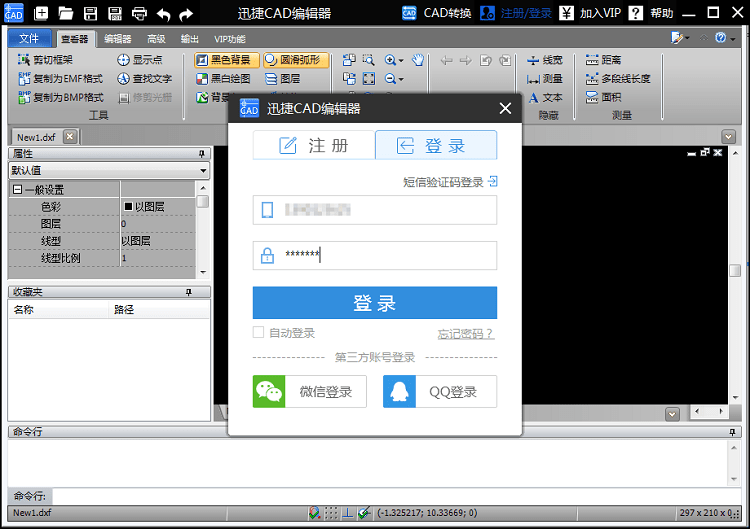Screen dimensions: 750x529
Task: Click 短信验证码登录 link
Action: tap(450, 182)
